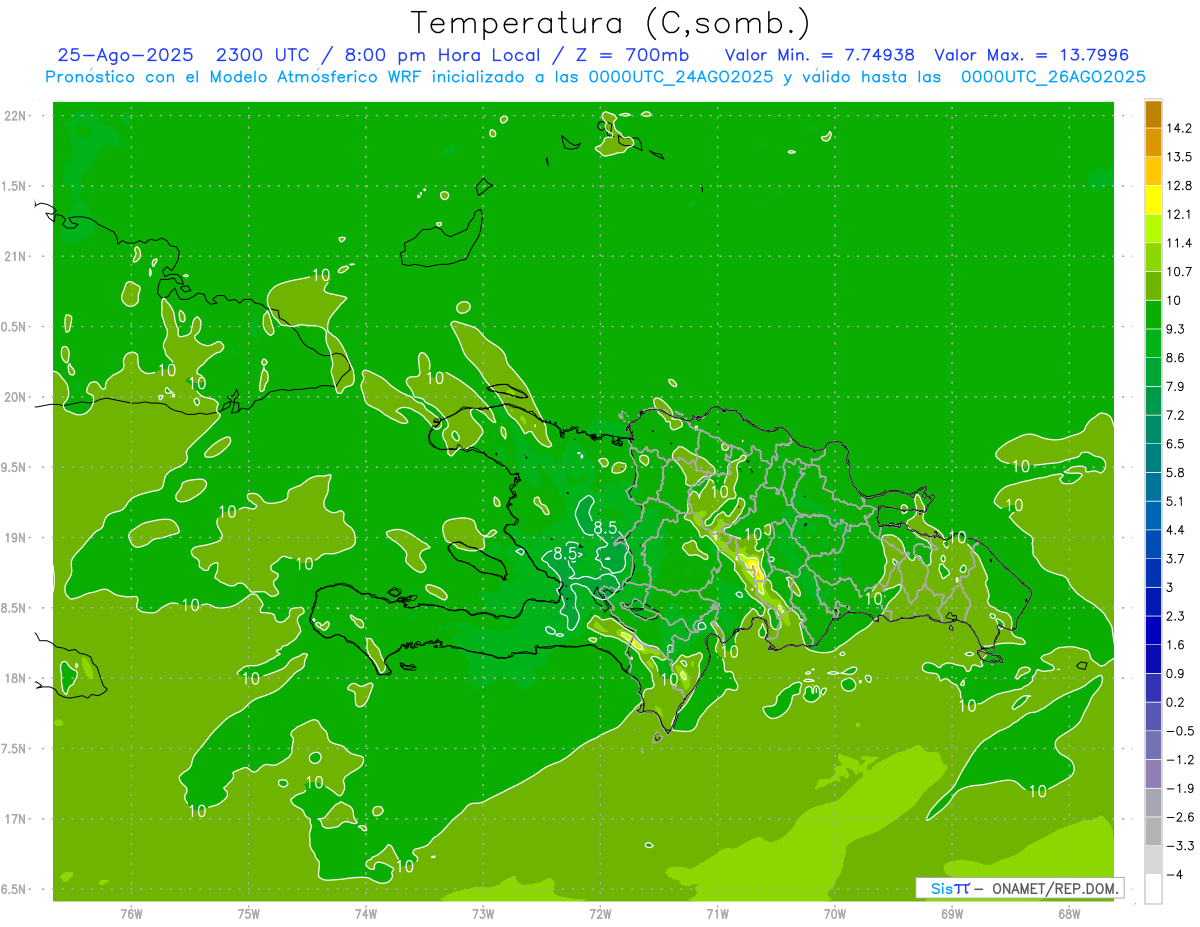Click the colorbar label '11.4'

(x=1178, y=243)
